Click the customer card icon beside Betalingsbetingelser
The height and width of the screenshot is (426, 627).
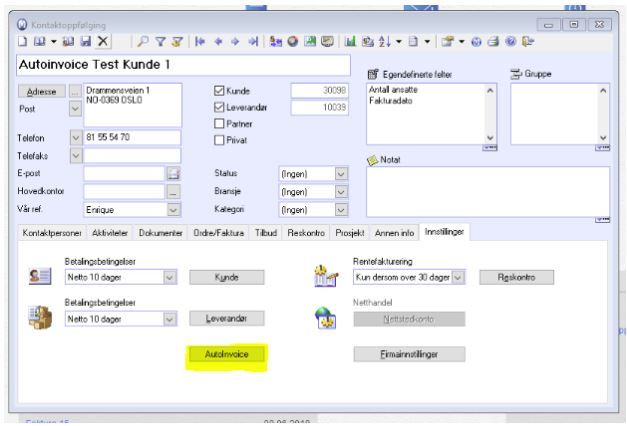40,276
